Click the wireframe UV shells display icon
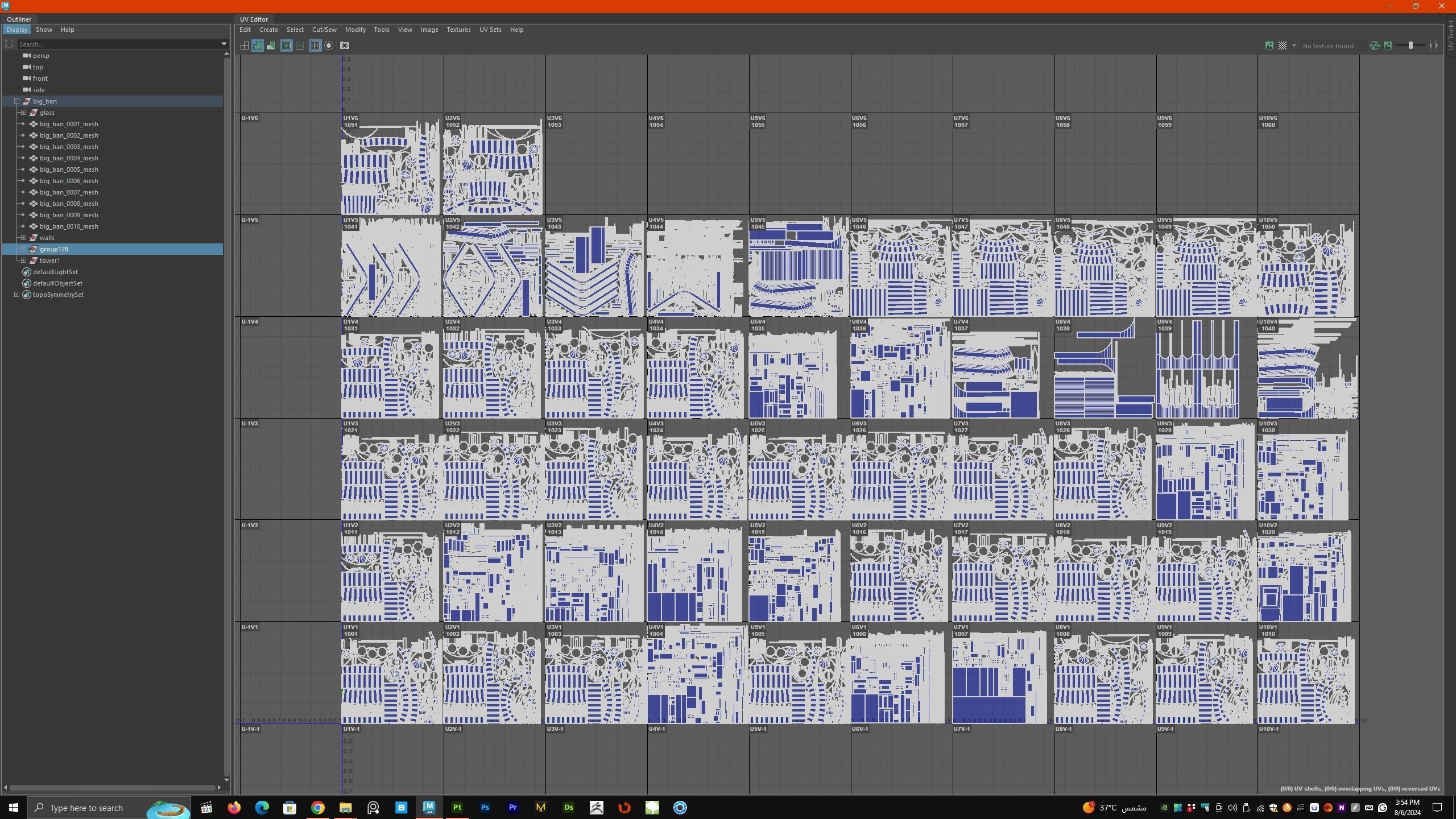Screen dimensions: 1456x819 click(245, 45)
